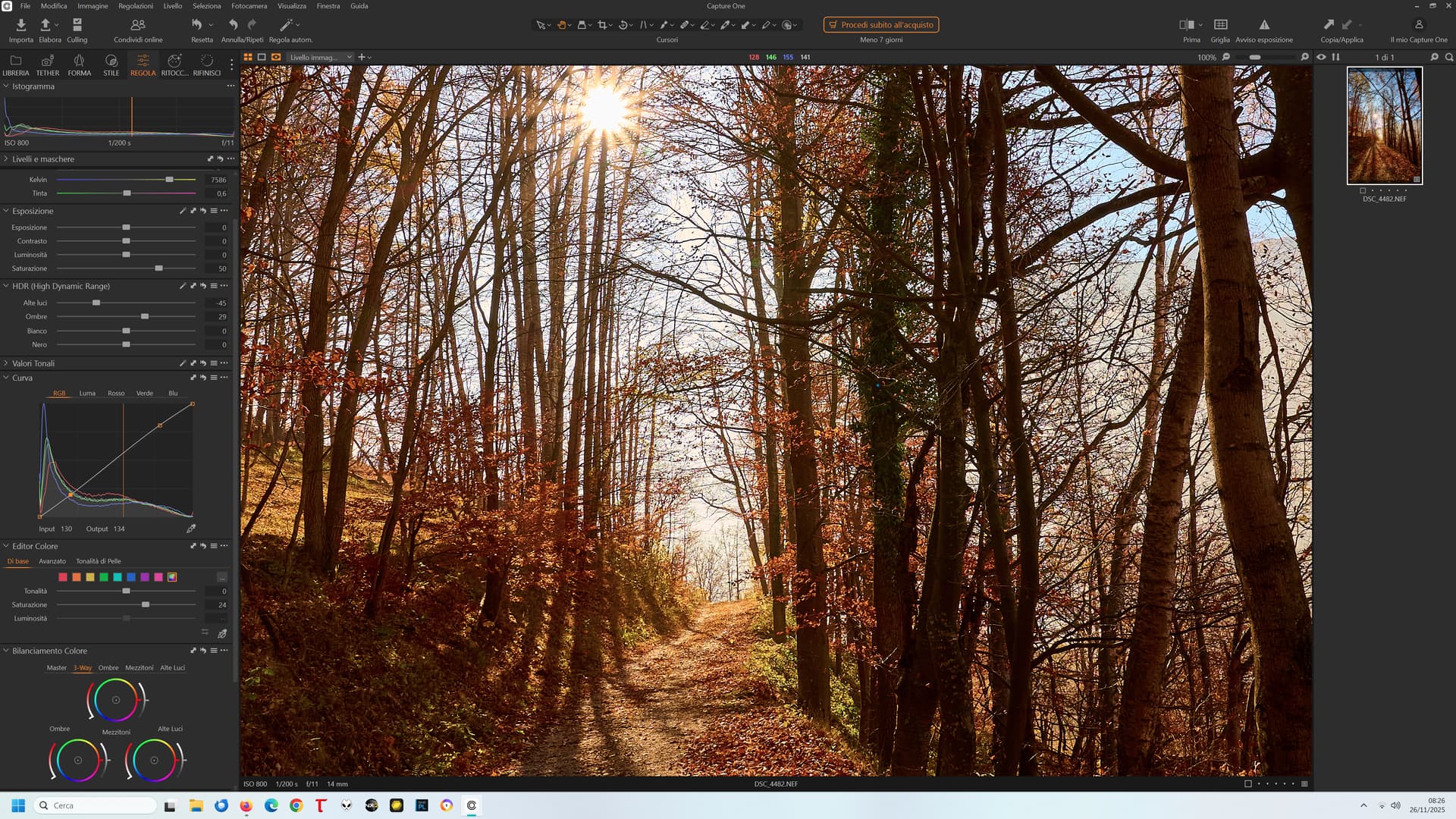Viewport: 1456px width, 819px height.
Task: Toggle the Griglia overlay
Action: (1220, 25)
